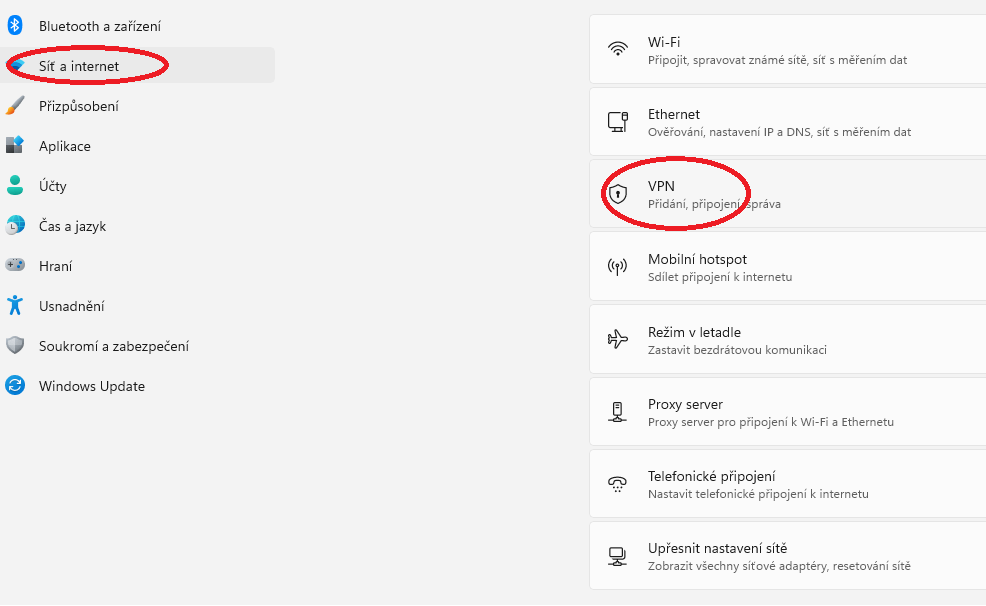Open the Wi-Fi settings card
986x606 pixels.
[788, 49]
